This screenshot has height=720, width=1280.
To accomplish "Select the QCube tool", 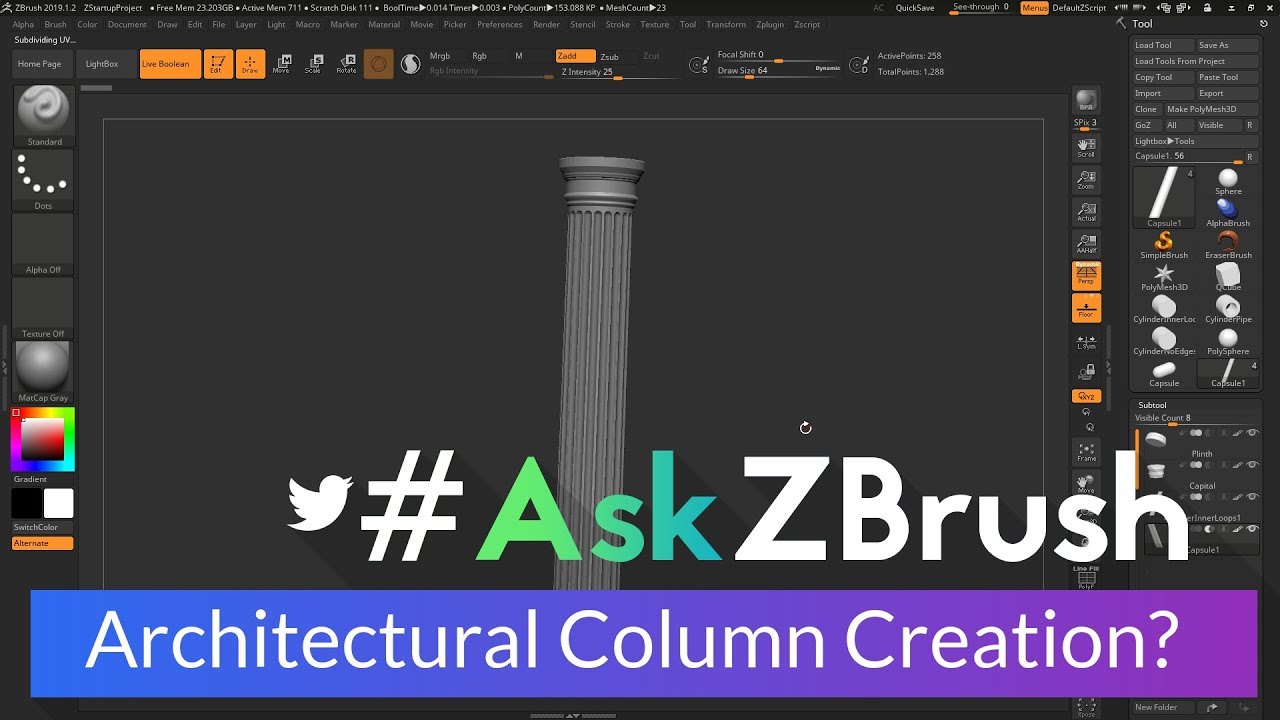I will (1228, 278).
